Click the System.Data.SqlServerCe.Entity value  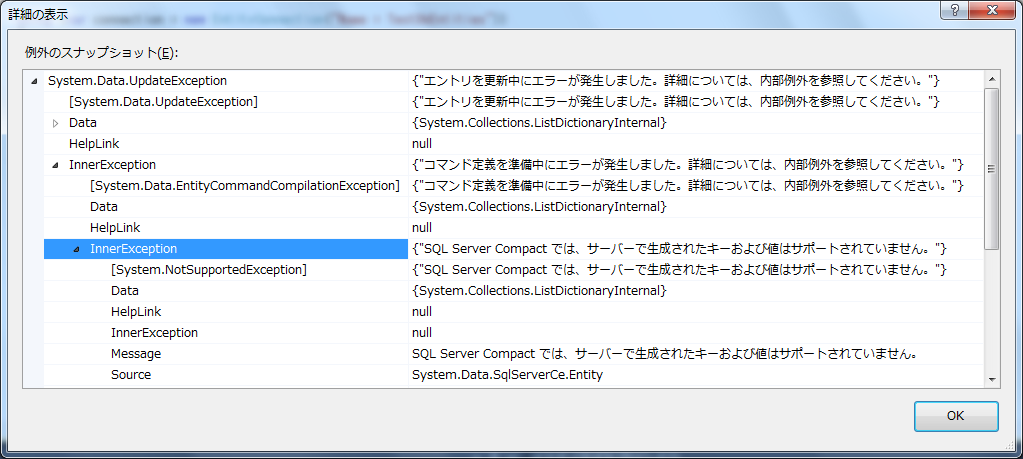(507, 375)
